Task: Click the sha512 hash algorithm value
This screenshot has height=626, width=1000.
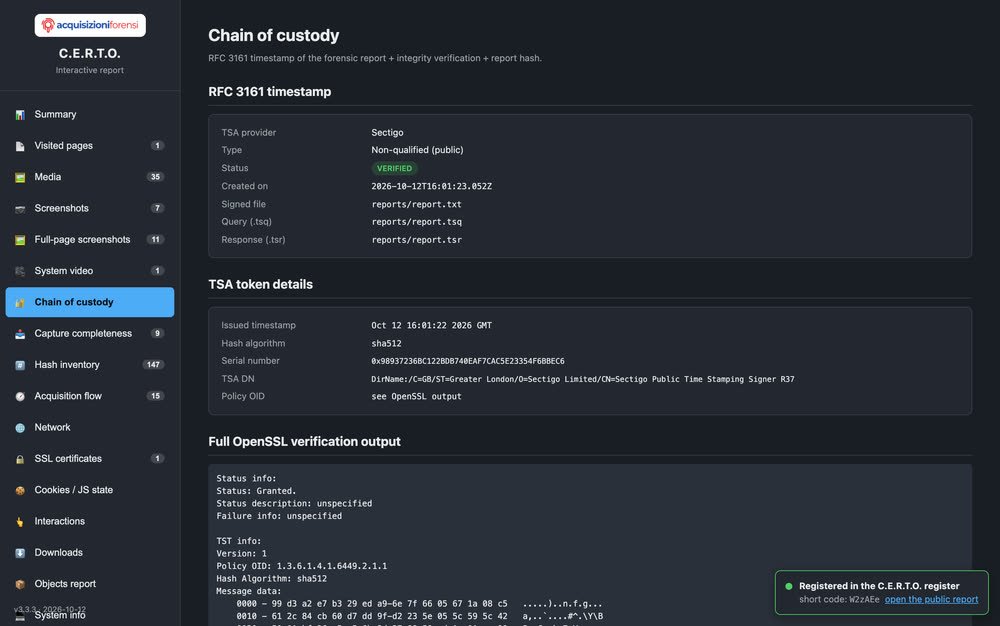Action: tap(386, 343)
